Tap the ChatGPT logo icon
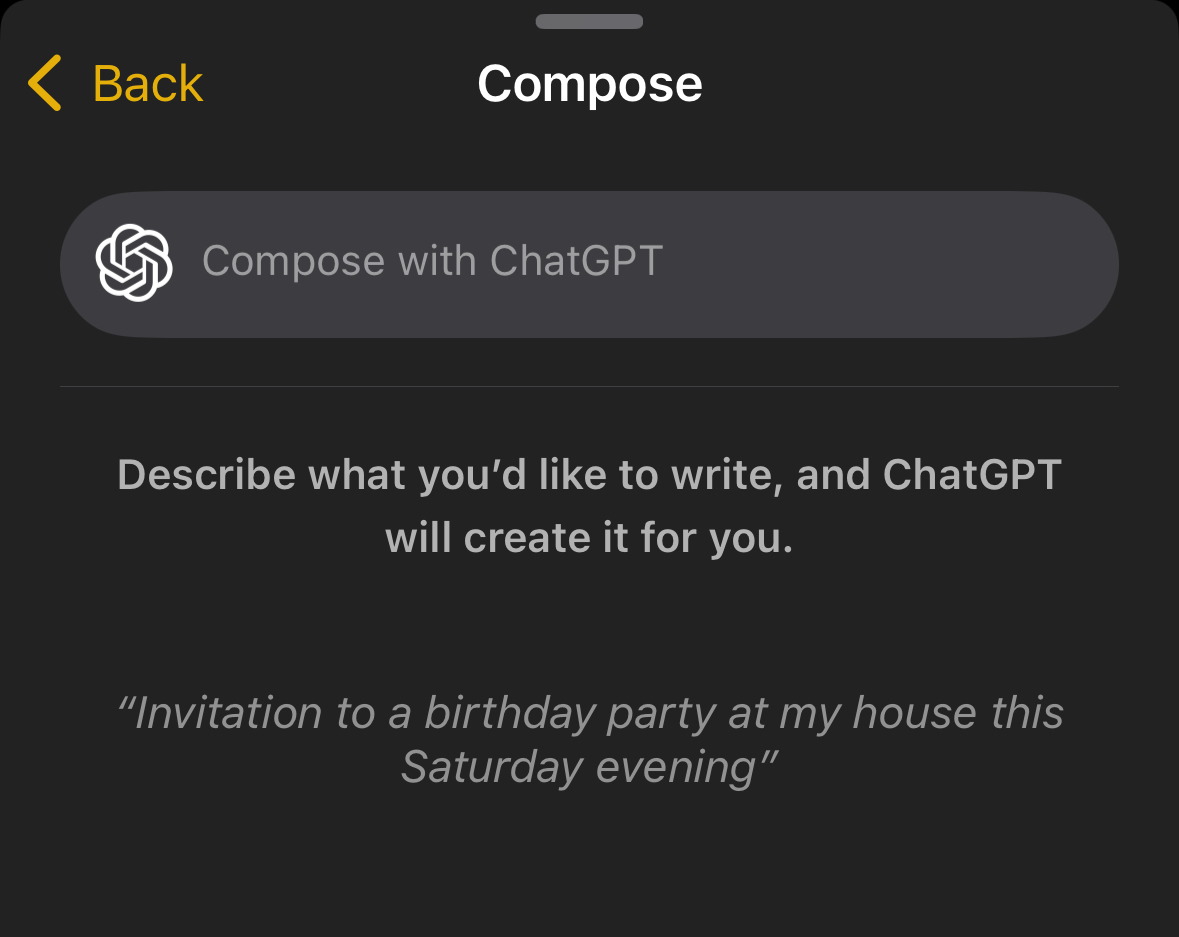Image resolution: width=1179 pixels, height=937 pixels. point(134,262)
